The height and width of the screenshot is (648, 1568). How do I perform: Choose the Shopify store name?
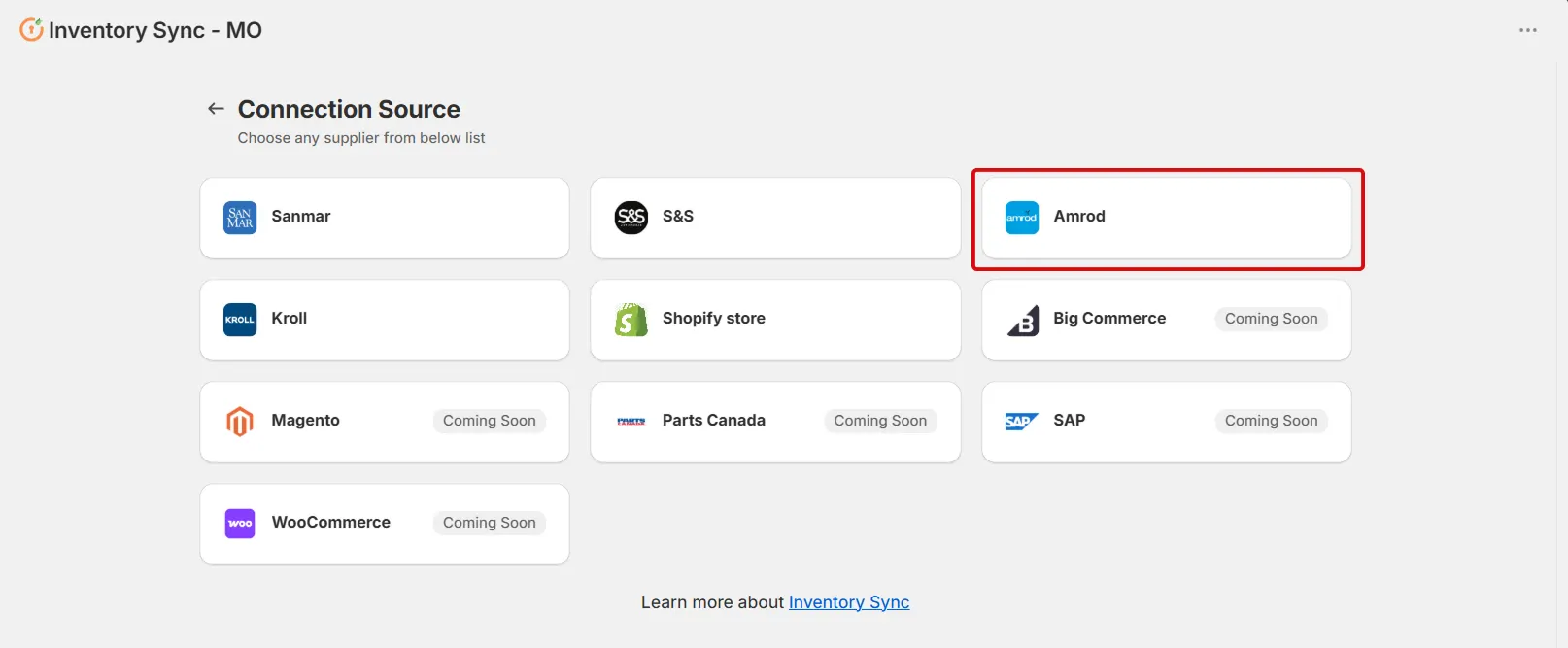tap(714, 318)
